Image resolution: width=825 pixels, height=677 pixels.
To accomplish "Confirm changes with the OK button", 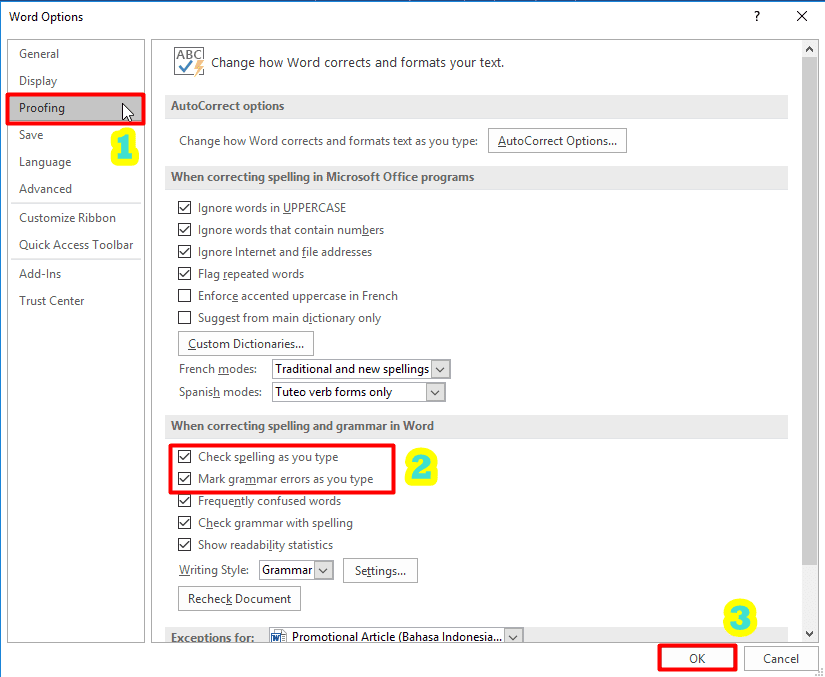I will (697, 659).
